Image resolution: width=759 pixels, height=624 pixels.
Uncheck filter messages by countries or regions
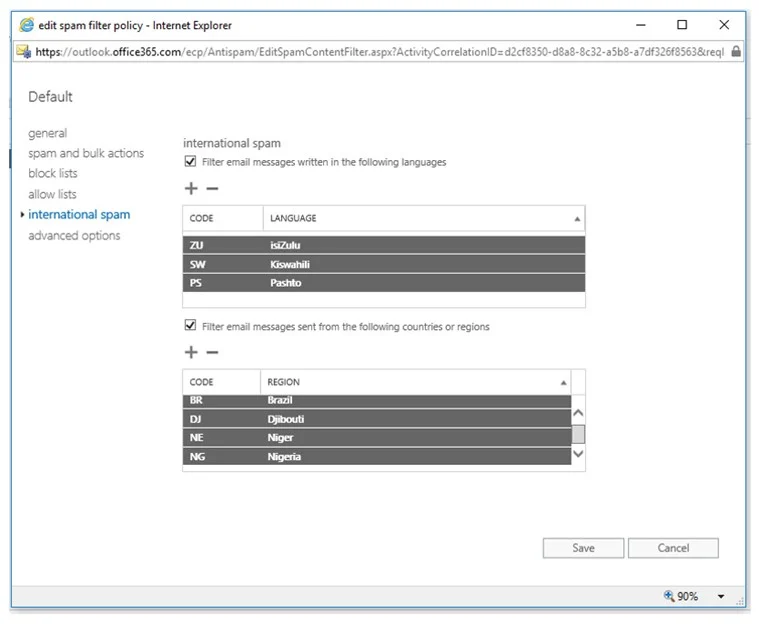[191, 326]
